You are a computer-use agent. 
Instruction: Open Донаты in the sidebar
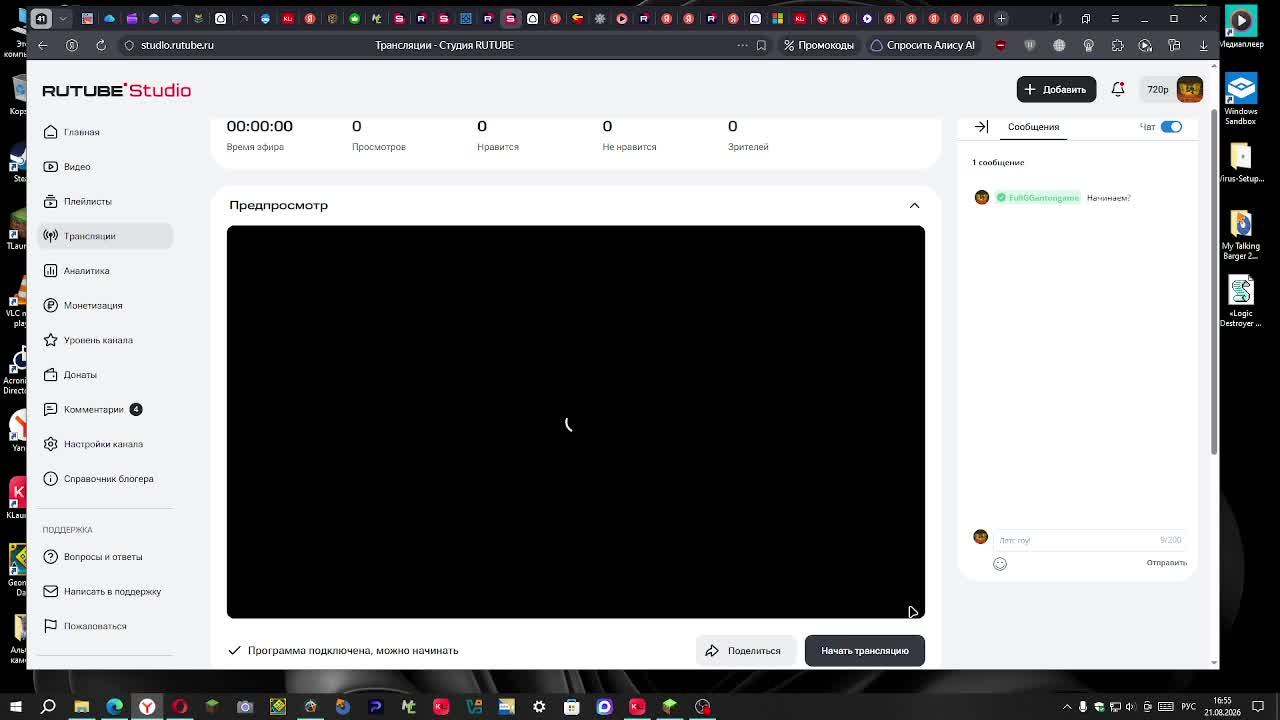point(105,375)
